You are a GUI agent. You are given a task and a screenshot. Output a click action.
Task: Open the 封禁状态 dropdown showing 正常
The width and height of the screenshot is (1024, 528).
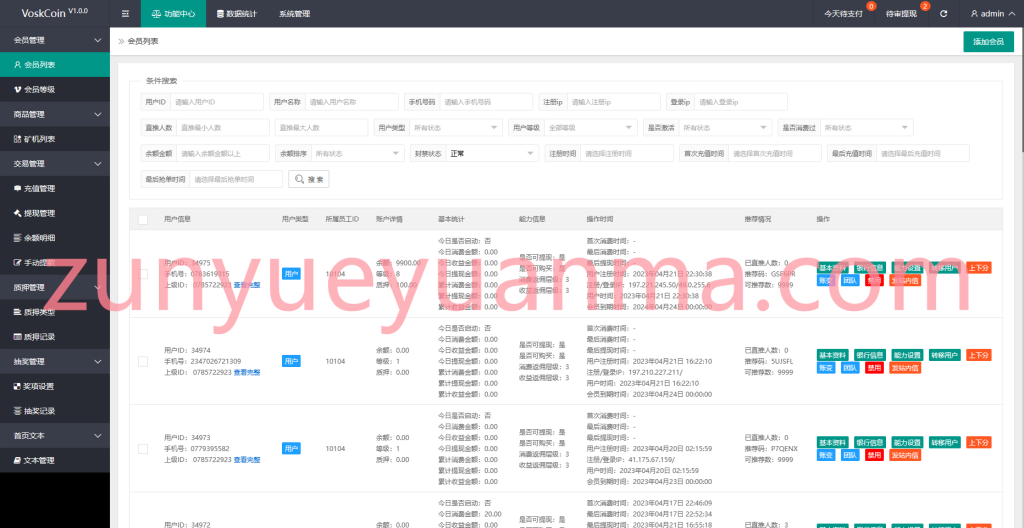[x=492, y=154]
